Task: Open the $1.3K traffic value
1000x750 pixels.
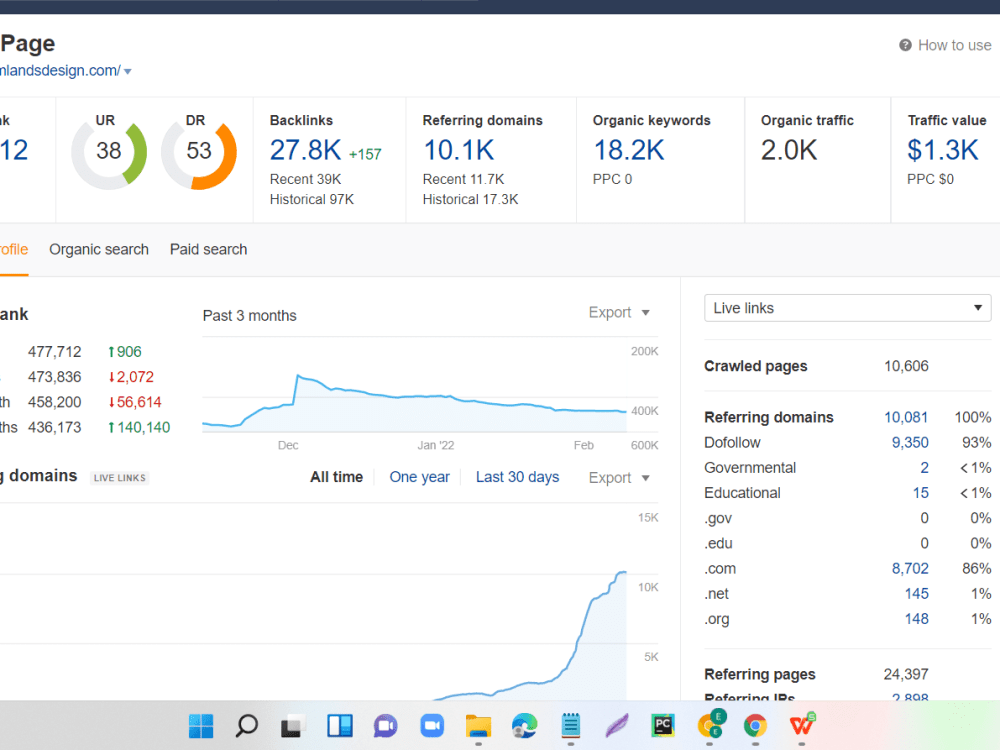Action: (x=943, y=151)
